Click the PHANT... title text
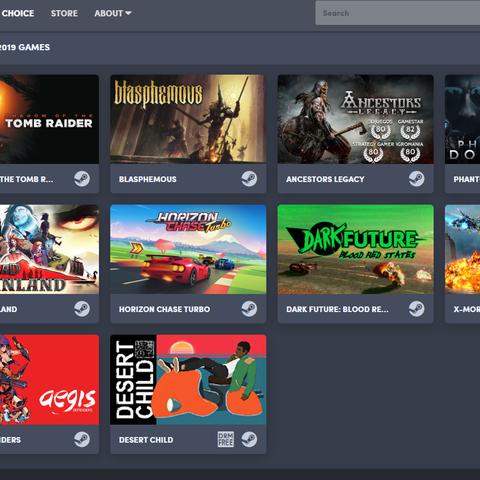Viewport: 480px width, 480px height. pos(467,179)
